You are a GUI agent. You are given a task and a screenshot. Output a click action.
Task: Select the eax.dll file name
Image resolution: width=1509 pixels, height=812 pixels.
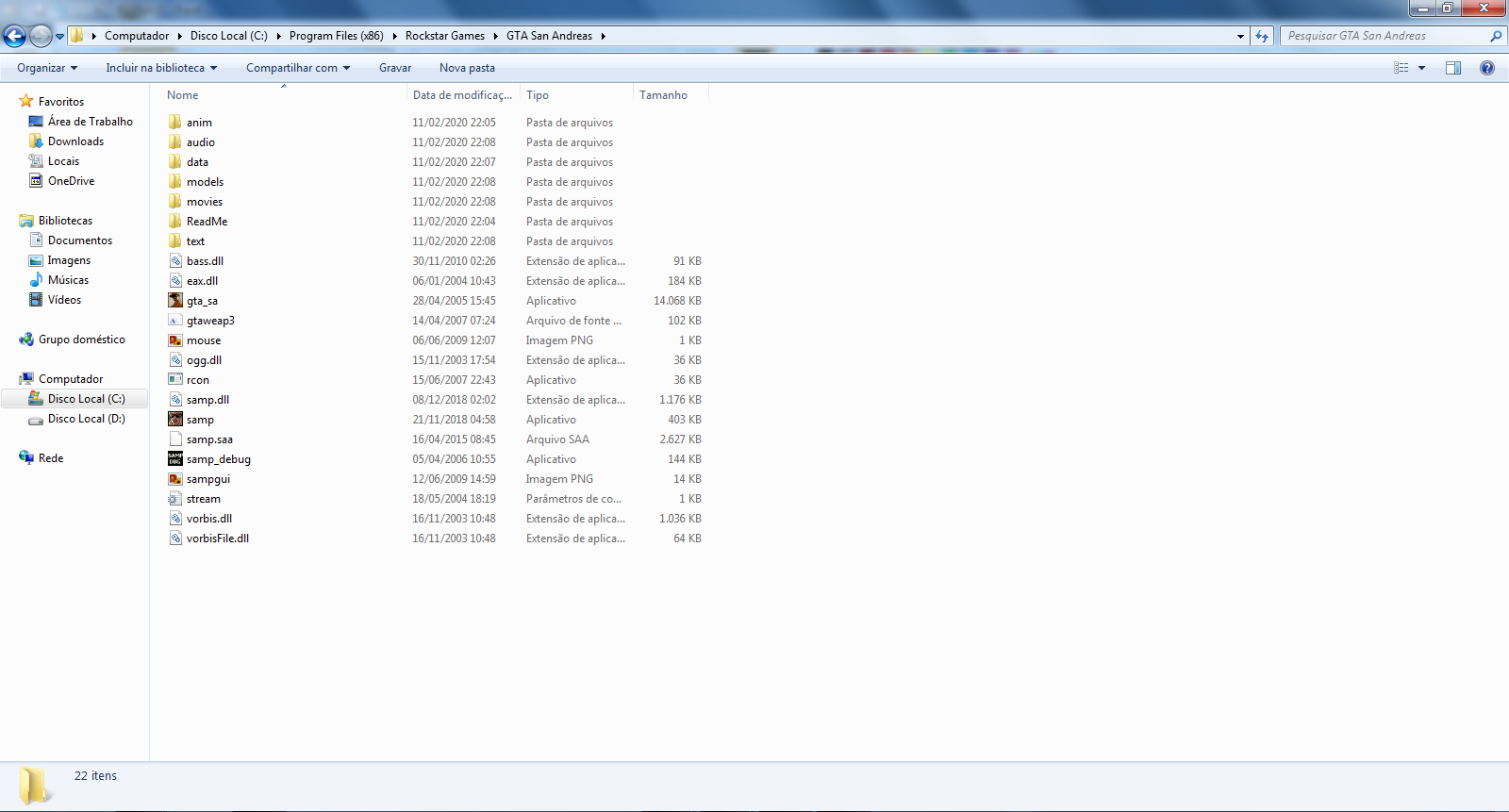[203, 280]
